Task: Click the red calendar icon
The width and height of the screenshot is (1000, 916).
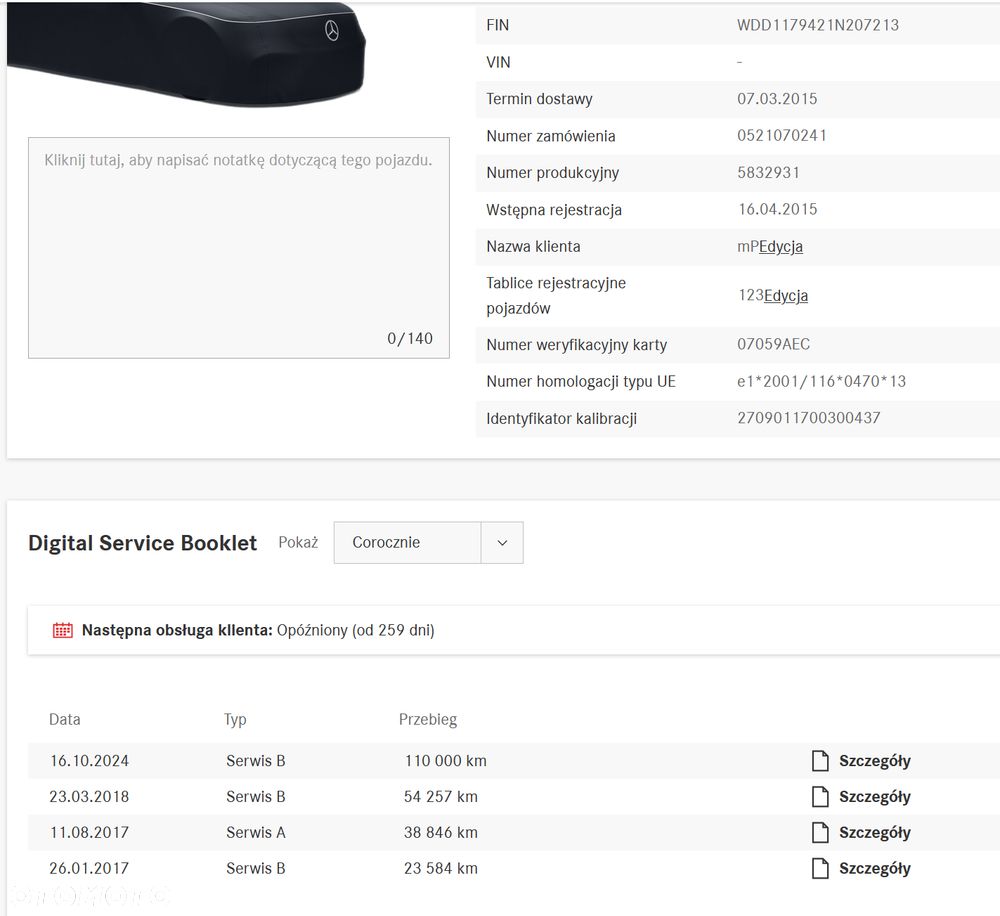Action: click(62, 630)
